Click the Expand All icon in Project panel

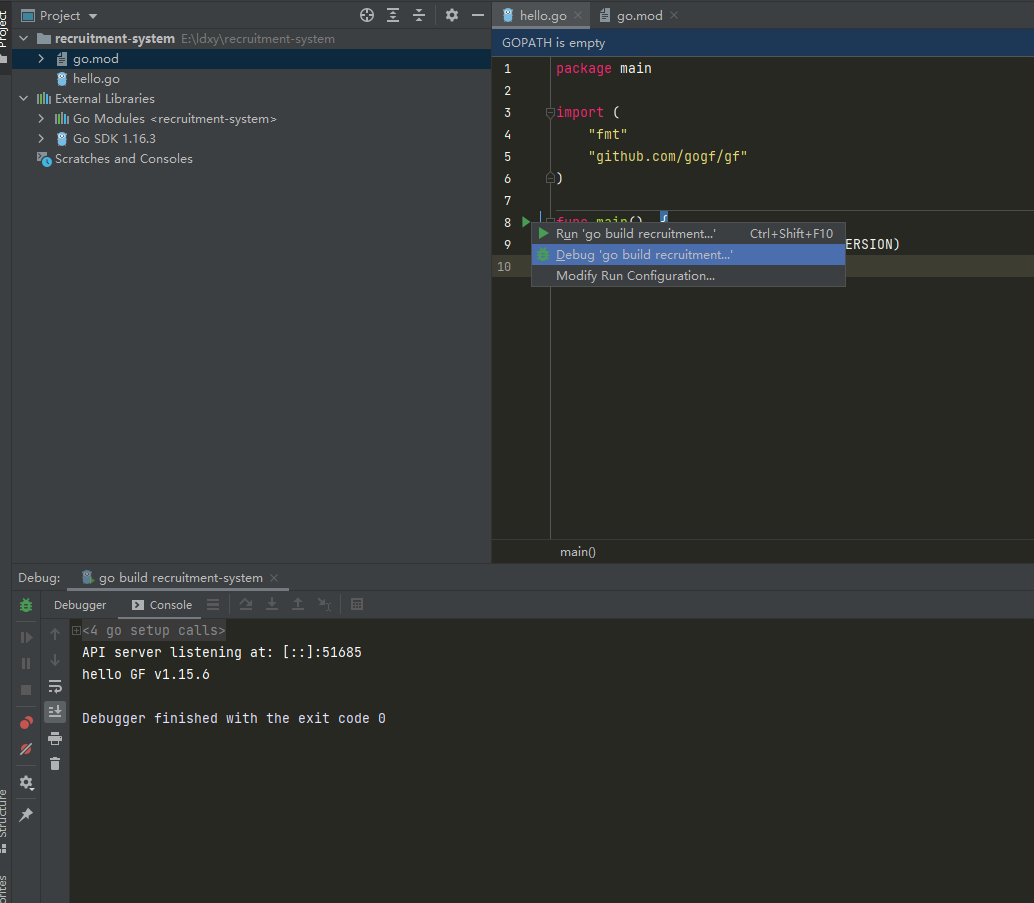tap(393, 15)
